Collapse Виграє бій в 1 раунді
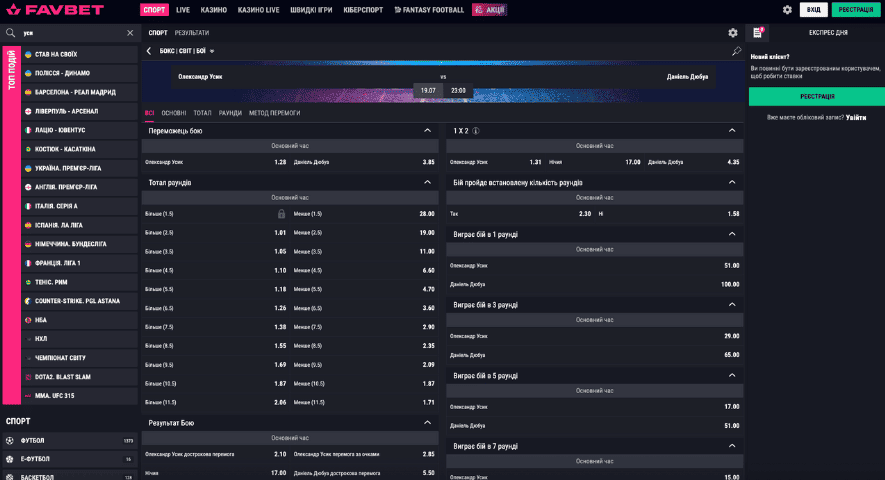The image size is (885, 480). pos(732,234)
